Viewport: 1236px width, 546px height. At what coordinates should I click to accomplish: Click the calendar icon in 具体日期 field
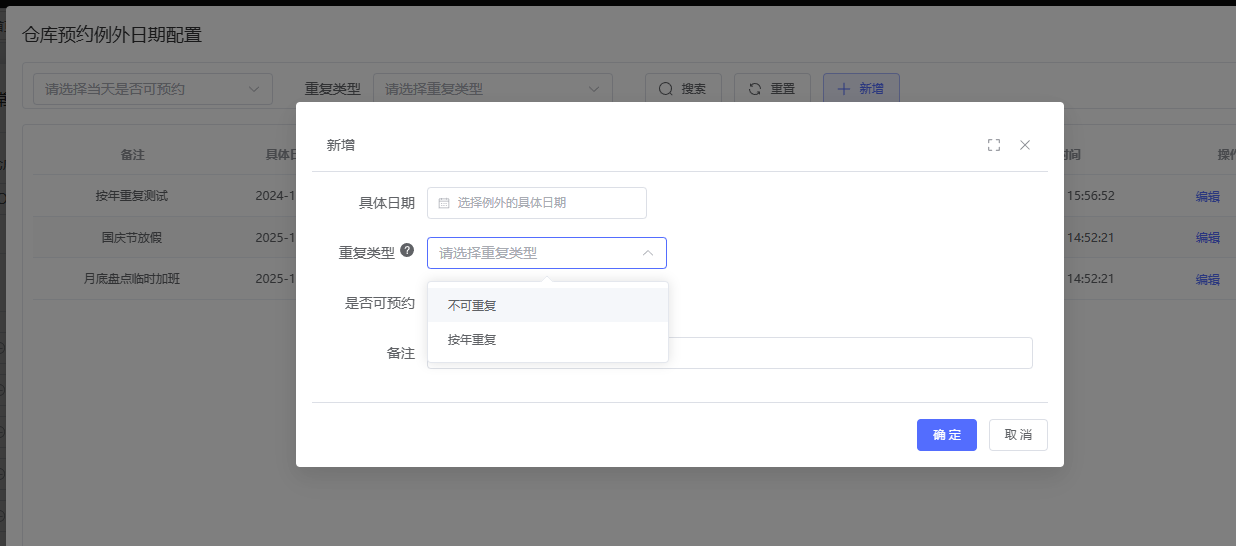tap(444, 203)
